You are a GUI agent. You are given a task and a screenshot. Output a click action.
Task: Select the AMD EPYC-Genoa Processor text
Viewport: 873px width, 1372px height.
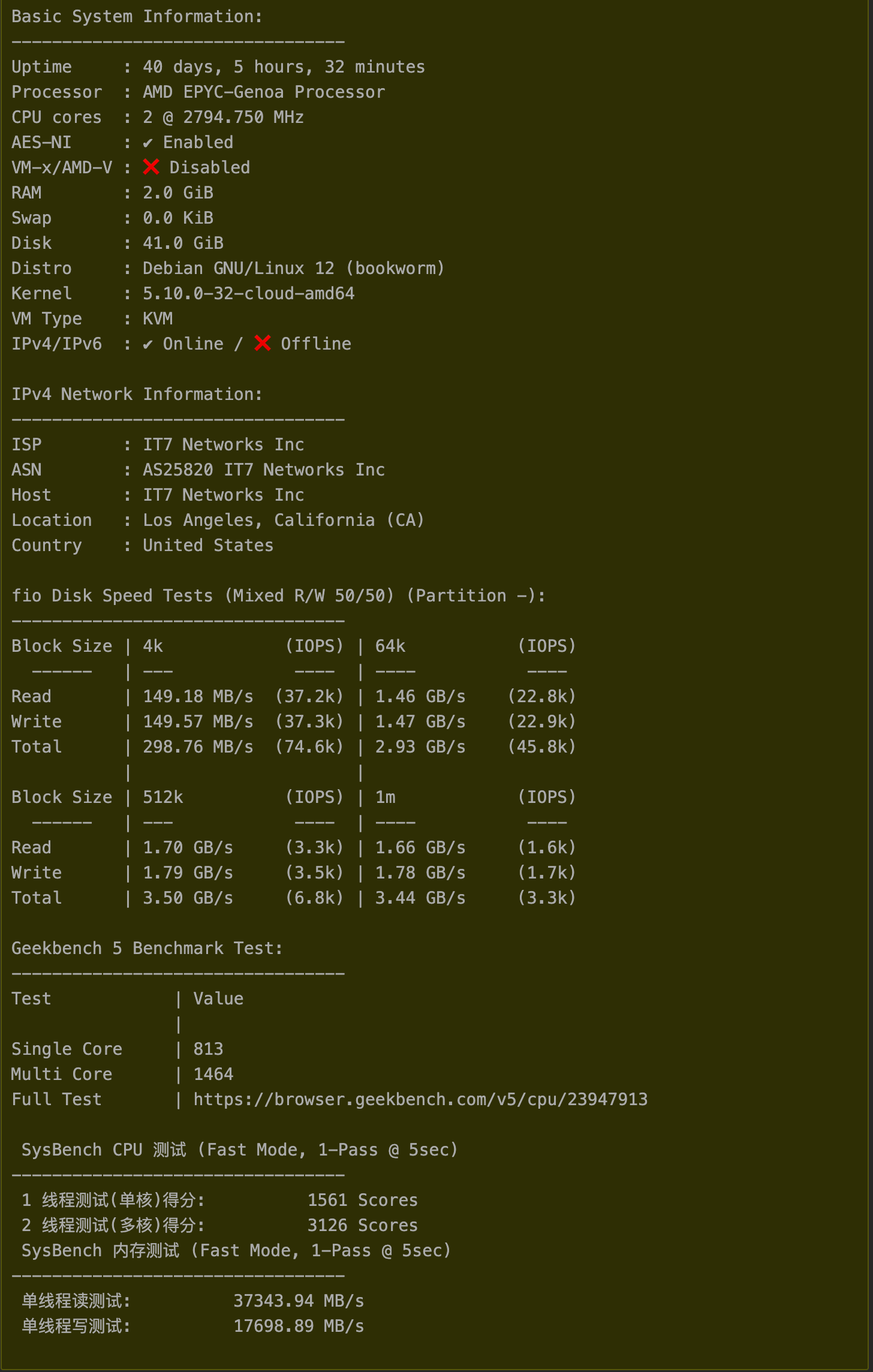pos(263,92)
